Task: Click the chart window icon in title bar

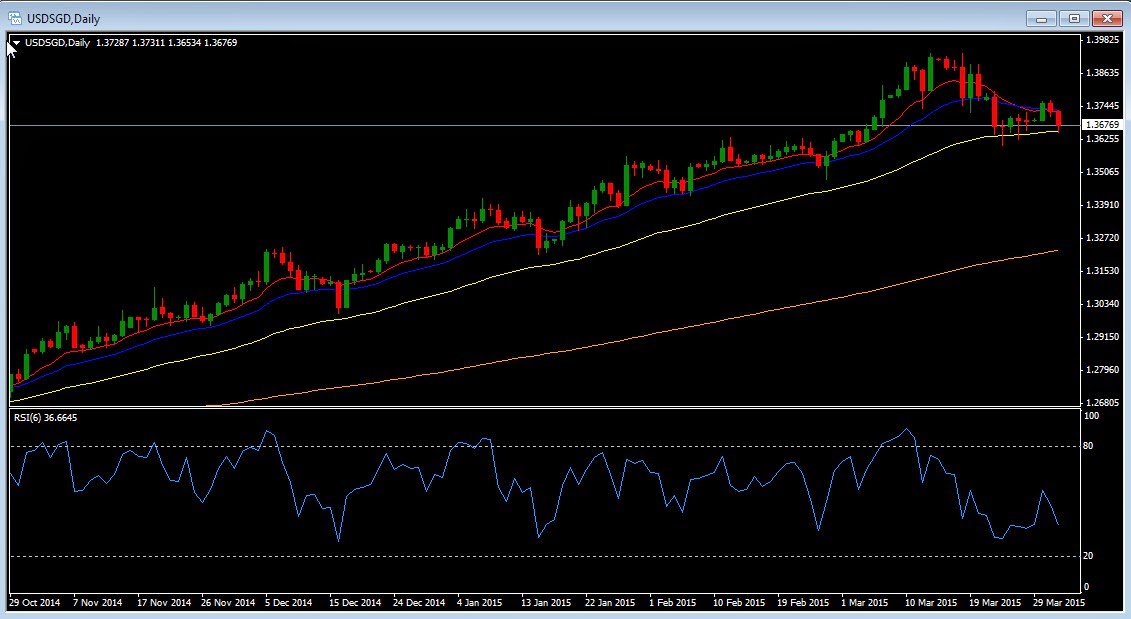Action: (14, 18)
